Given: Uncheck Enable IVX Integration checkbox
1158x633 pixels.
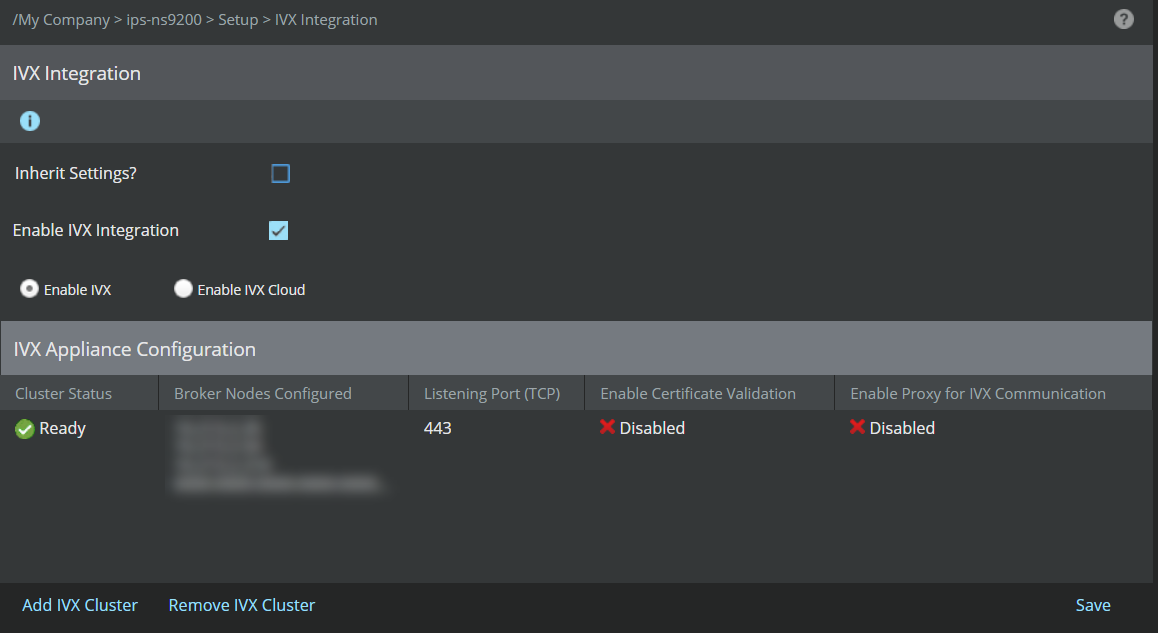Looking at the screenshot, I should coord(278,230).
